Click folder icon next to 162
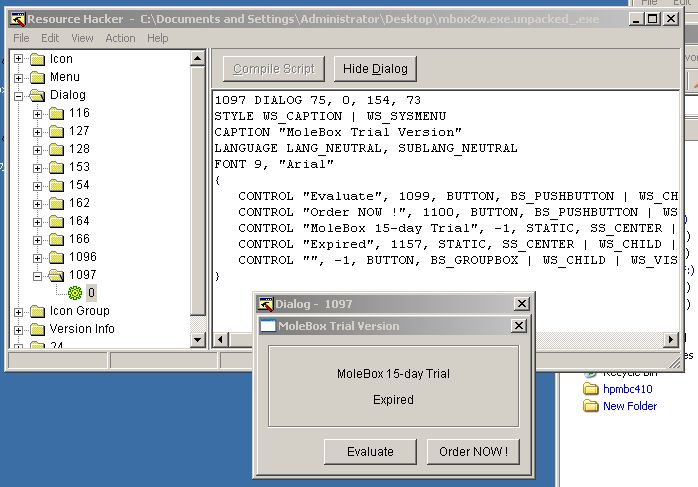This screenshot has height=487, width=698. [57, 203]
